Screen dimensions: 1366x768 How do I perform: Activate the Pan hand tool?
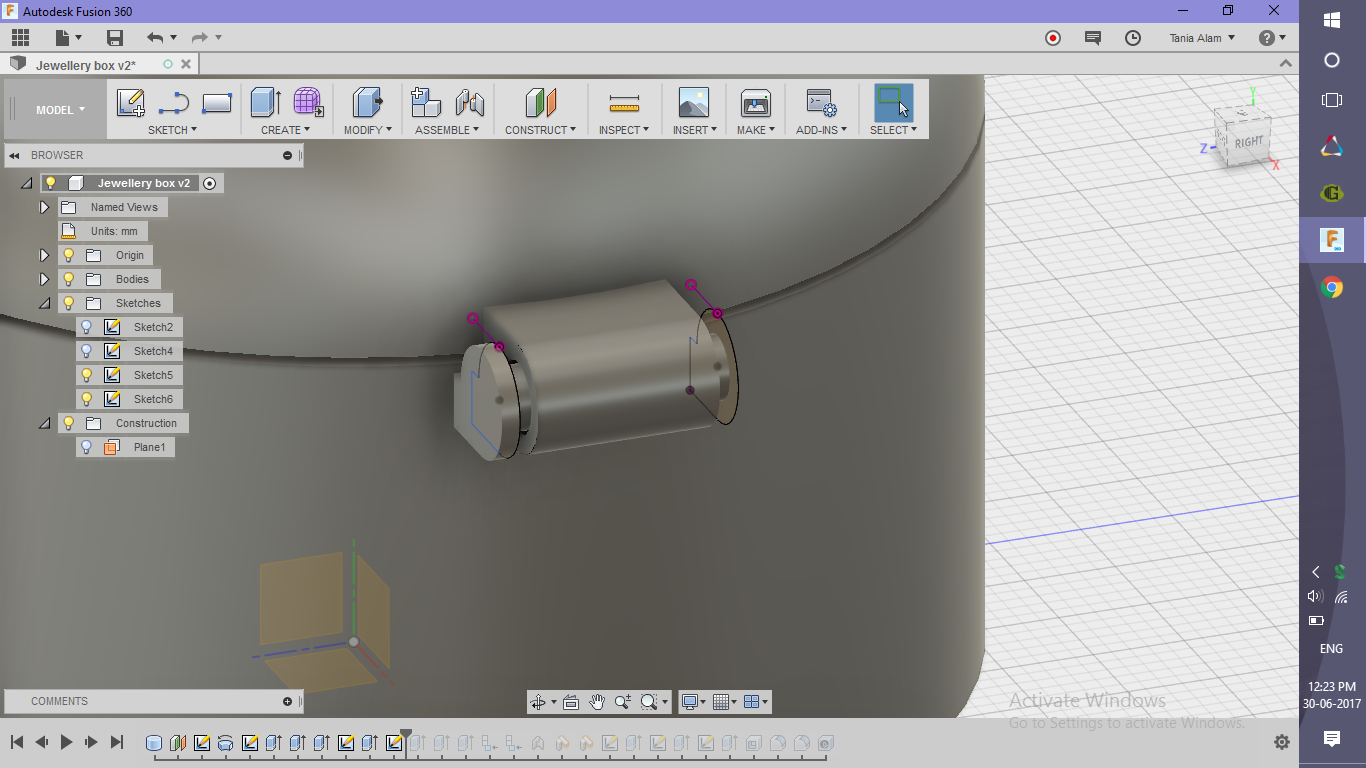[597, 702]
